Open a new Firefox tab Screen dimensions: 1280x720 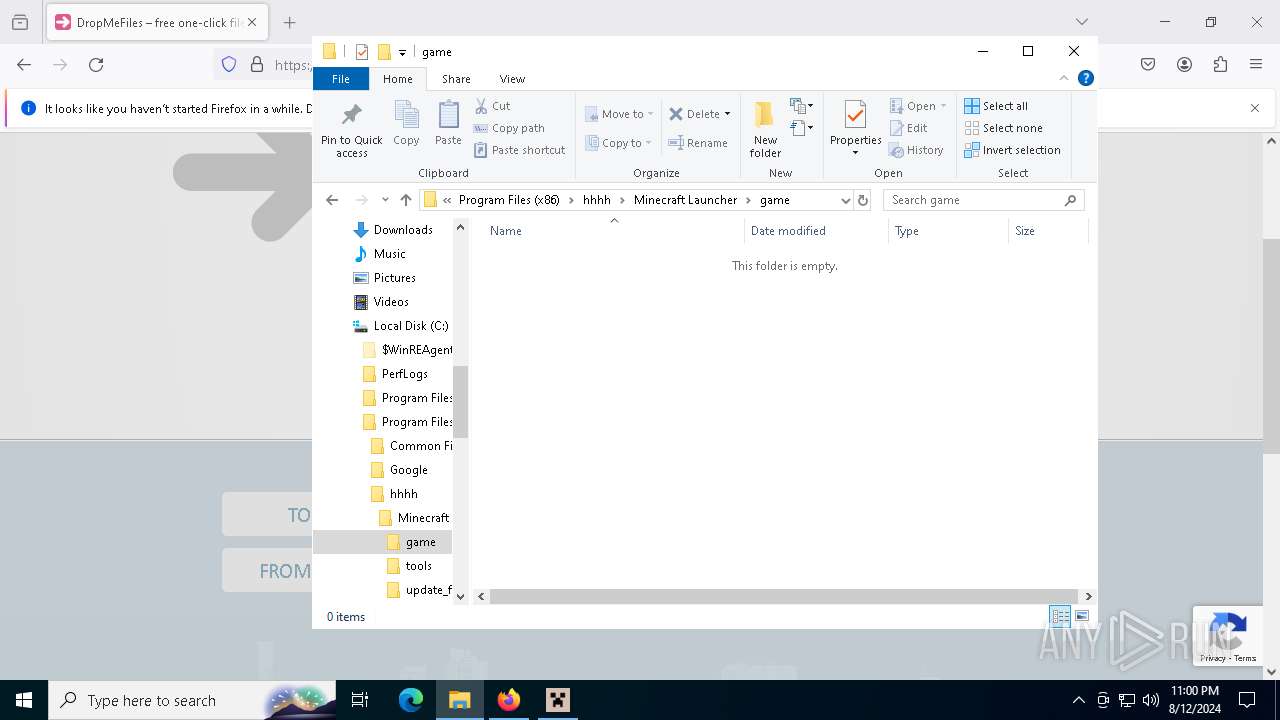(x=289, y=22)
